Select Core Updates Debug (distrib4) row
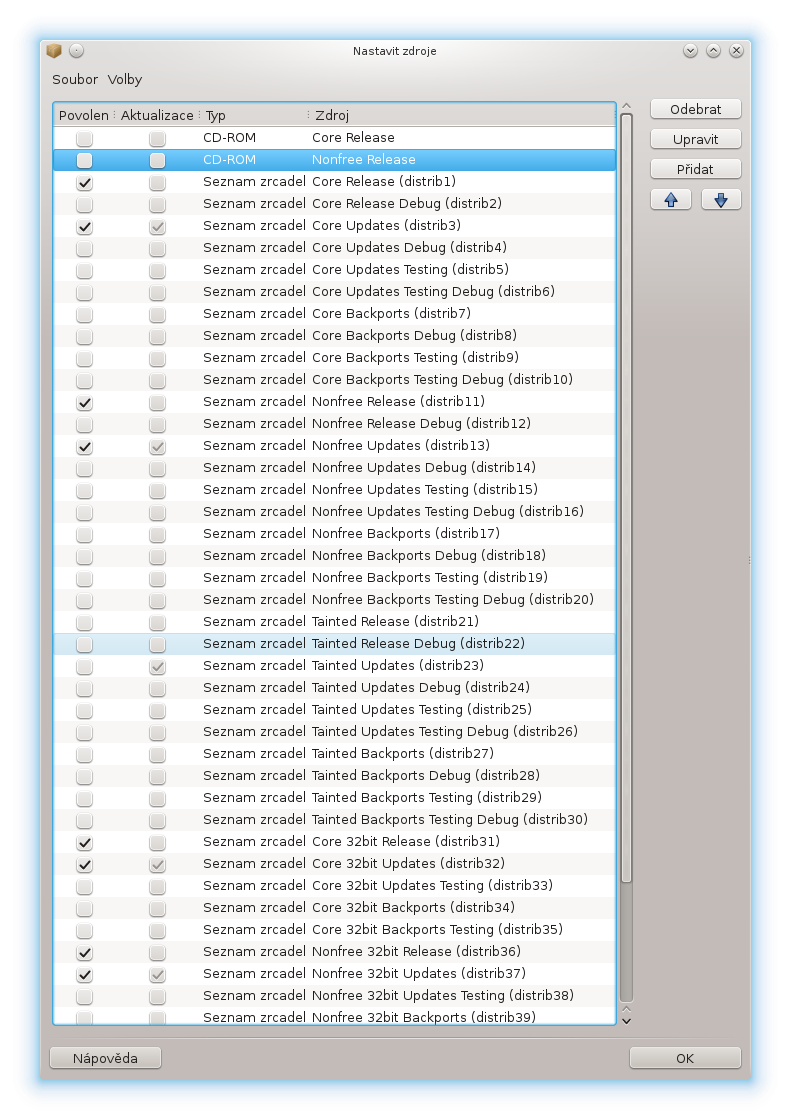791x1120 pixels. pos(334,248)
